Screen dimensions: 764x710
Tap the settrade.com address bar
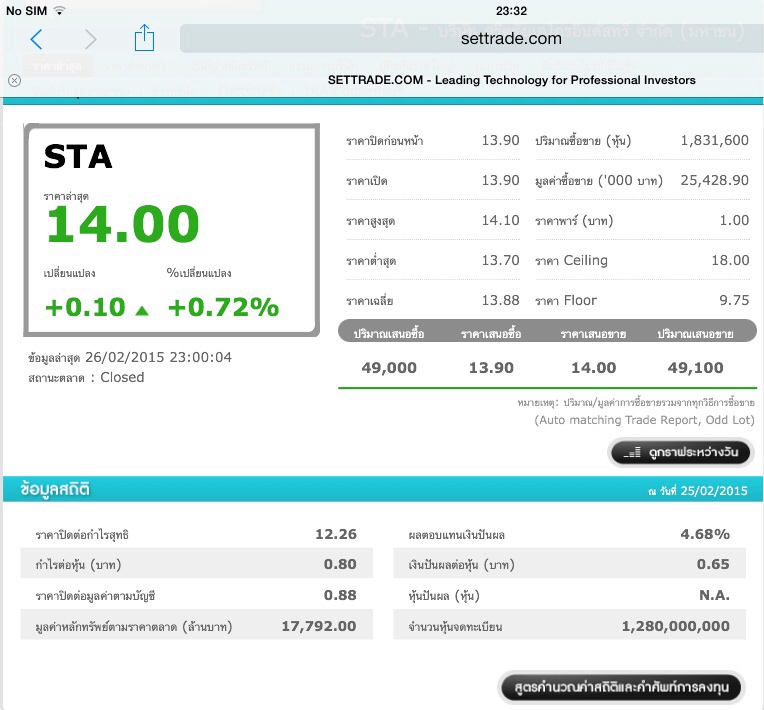(x=471, y=38)
